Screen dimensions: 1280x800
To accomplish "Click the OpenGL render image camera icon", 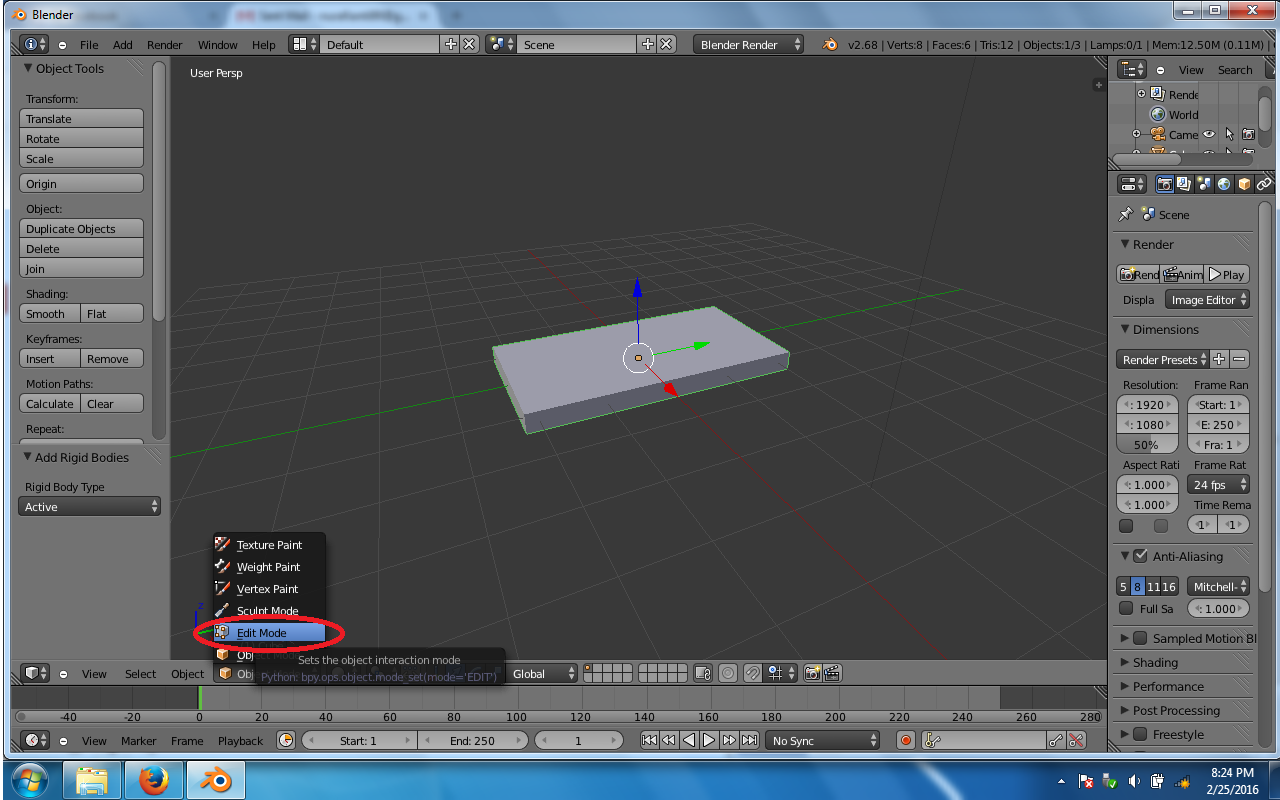I will tap(812, 673).
